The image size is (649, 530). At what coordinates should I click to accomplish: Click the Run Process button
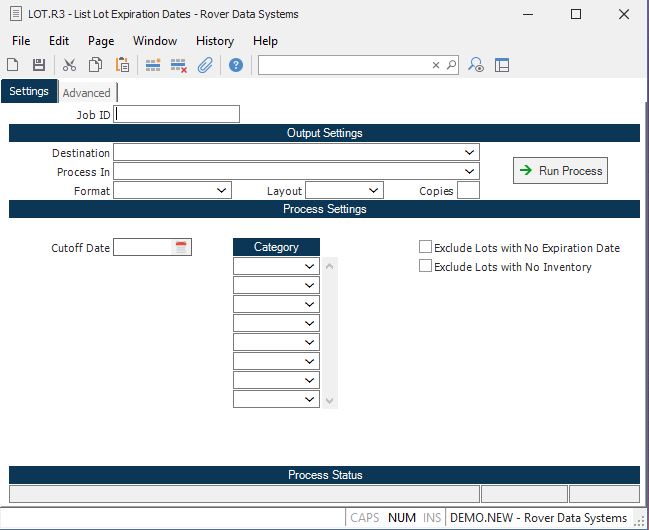pyautogui.click(x=560, y=171)
